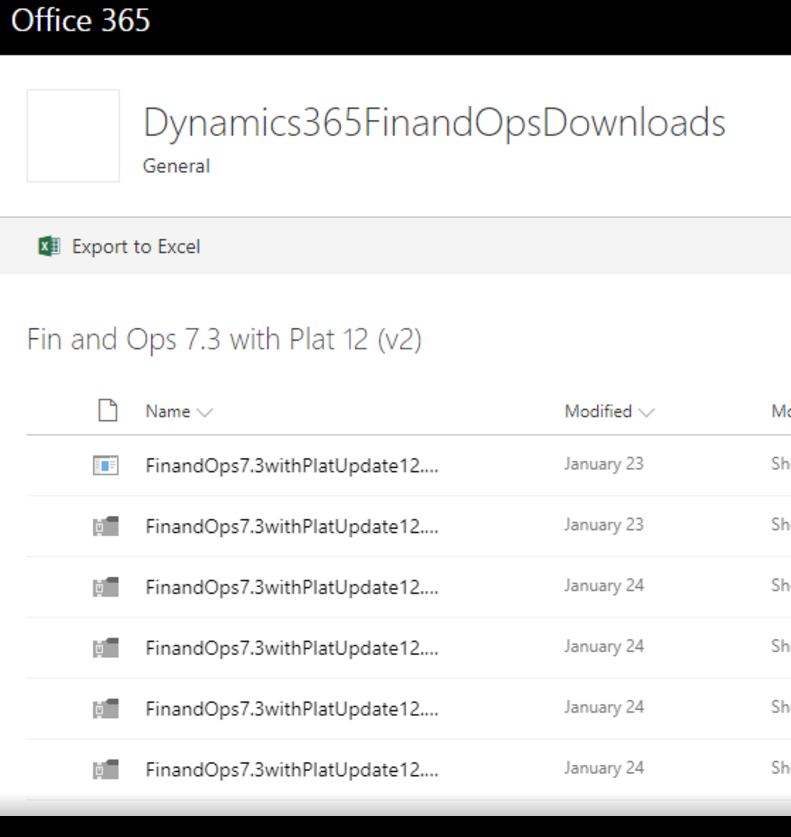This screenshot has width=791, height=837.
Task: Click the archive icon of third file row
Action: pyautogui.click(x=106, y=587)
